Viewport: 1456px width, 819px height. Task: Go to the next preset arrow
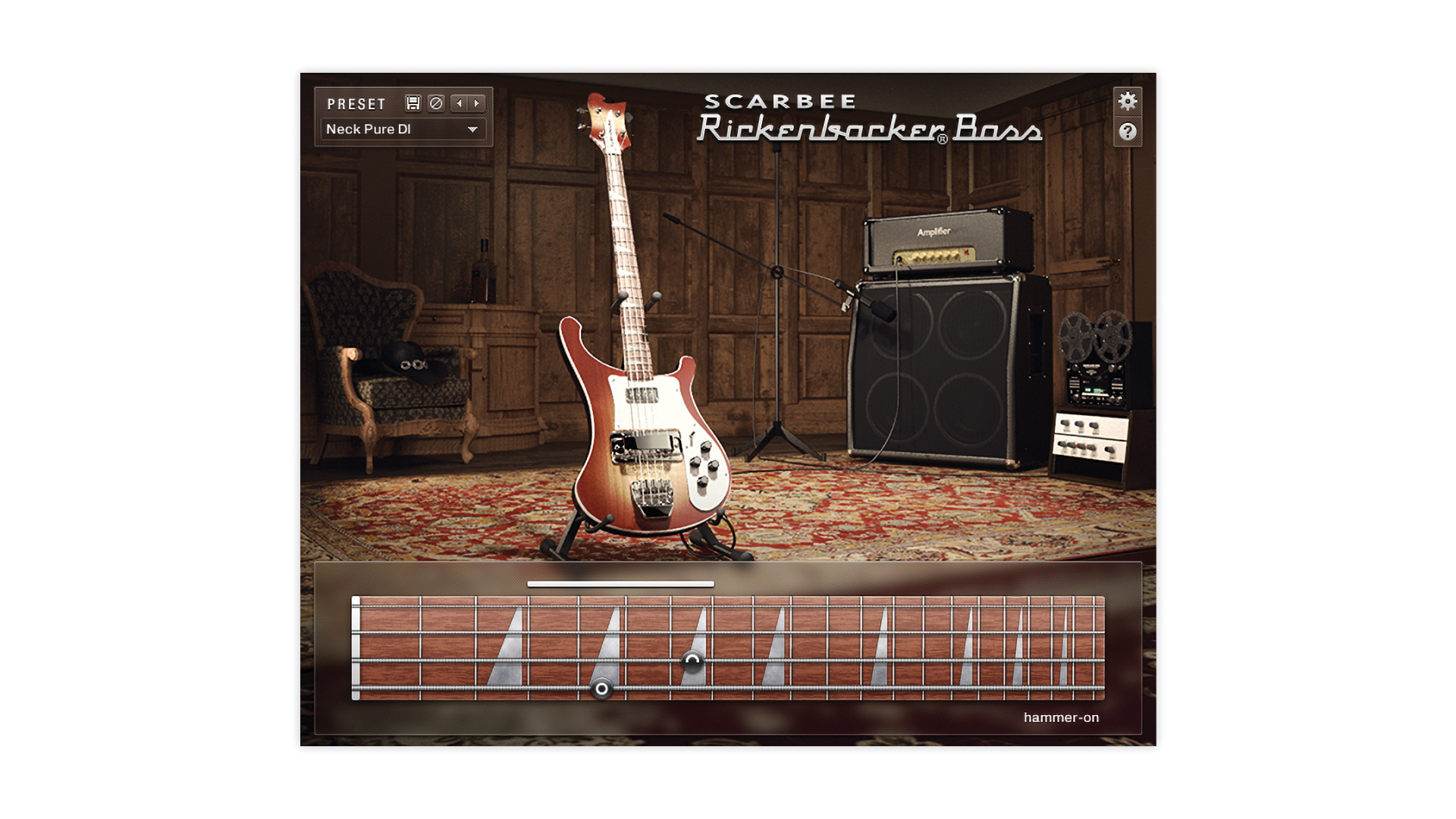tap(477, 103)
